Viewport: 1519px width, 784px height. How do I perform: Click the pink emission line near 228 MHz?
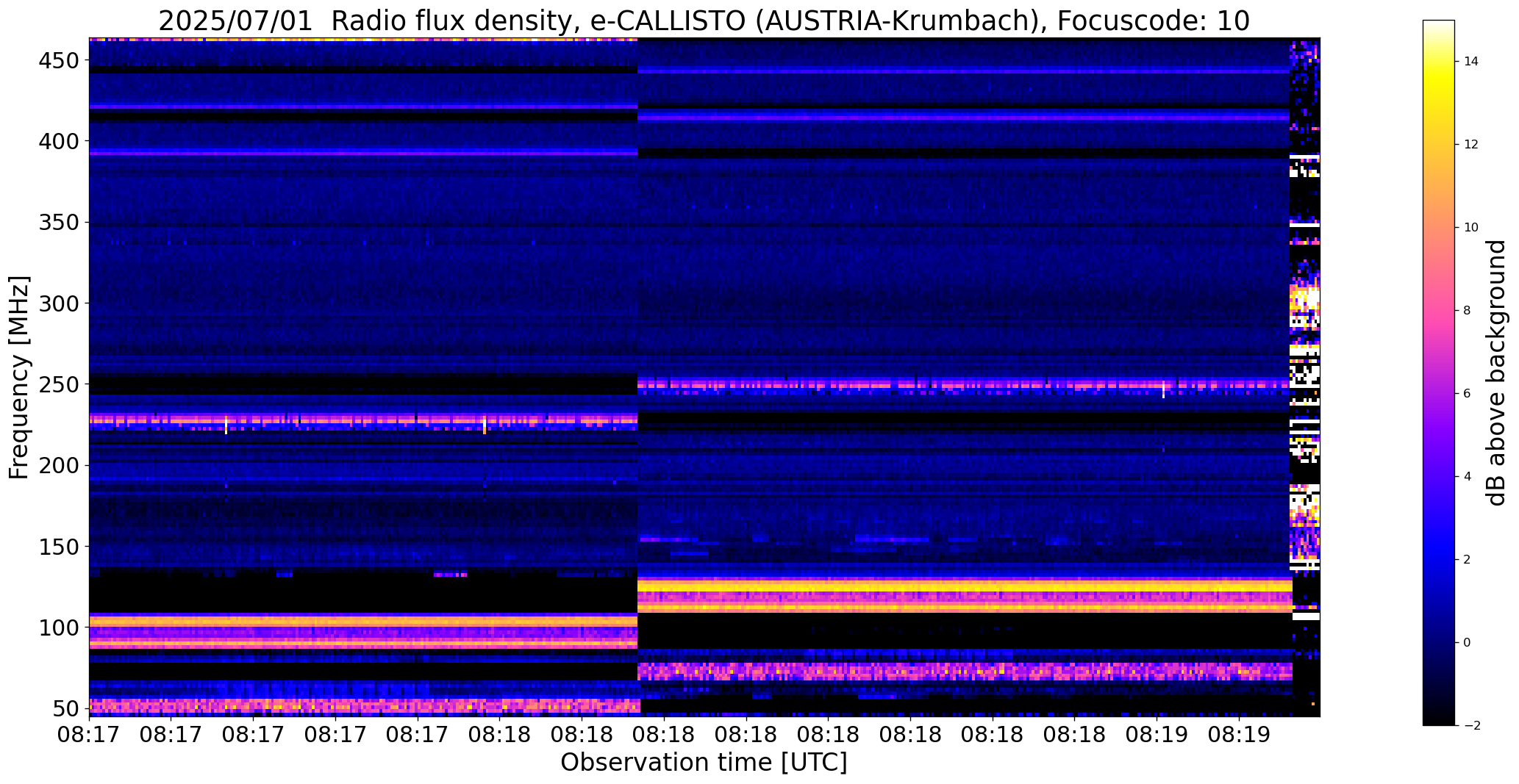click(363, 421)
